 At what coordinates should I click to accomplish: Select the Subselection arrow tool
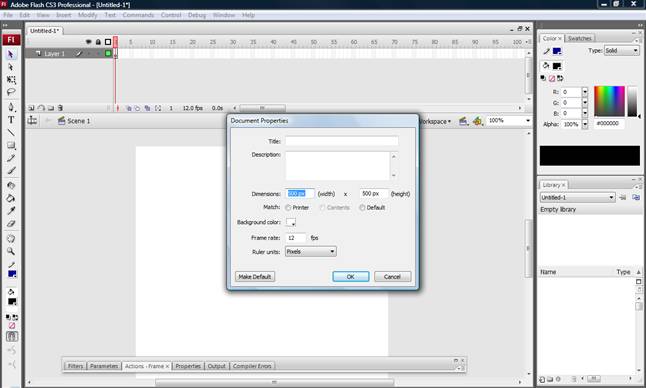(x=11, y=67)
